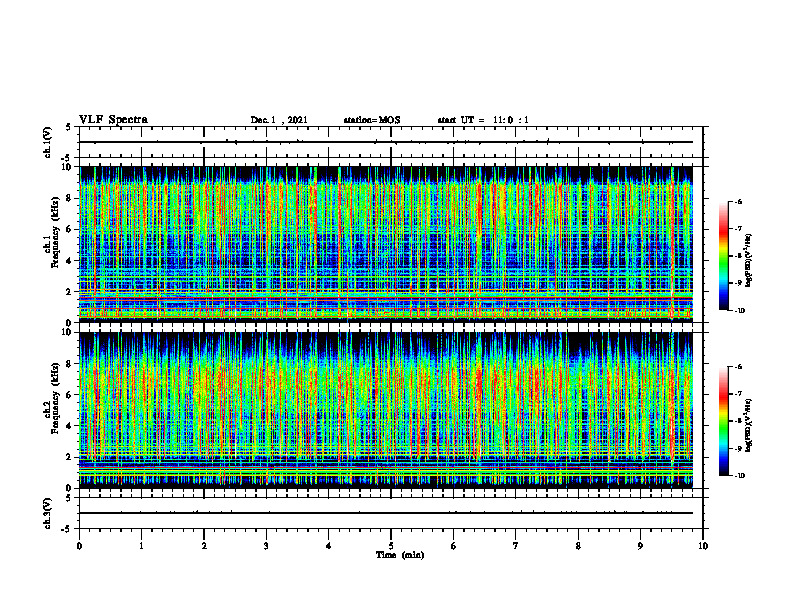This screenshot has width=792, height=612.
Task: Click the "2" kHz tick of ch.1 spectrogram
Action: tap(70, 291)
